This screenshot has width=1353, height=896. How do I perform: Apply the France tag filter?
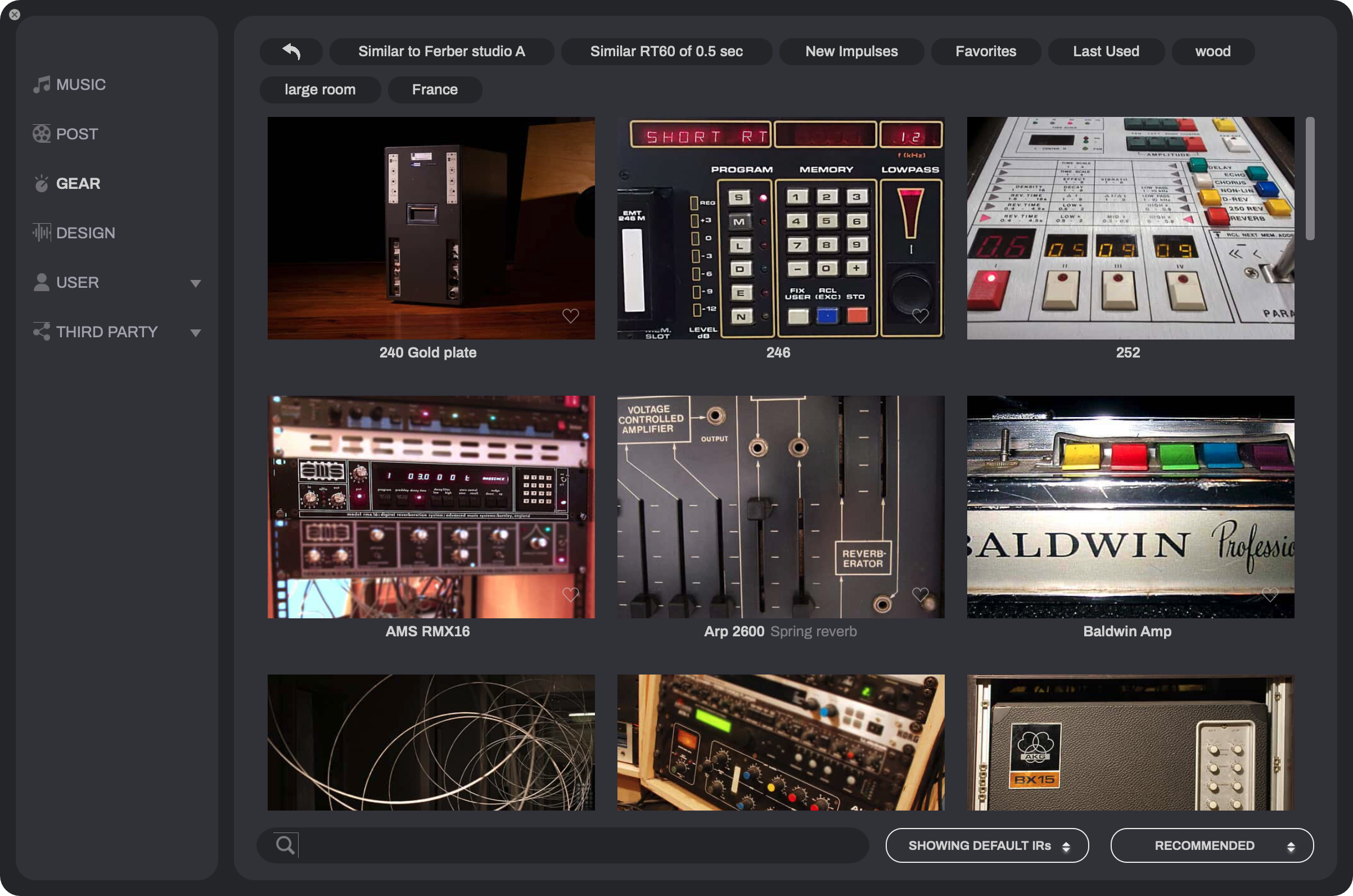point(435,90)
